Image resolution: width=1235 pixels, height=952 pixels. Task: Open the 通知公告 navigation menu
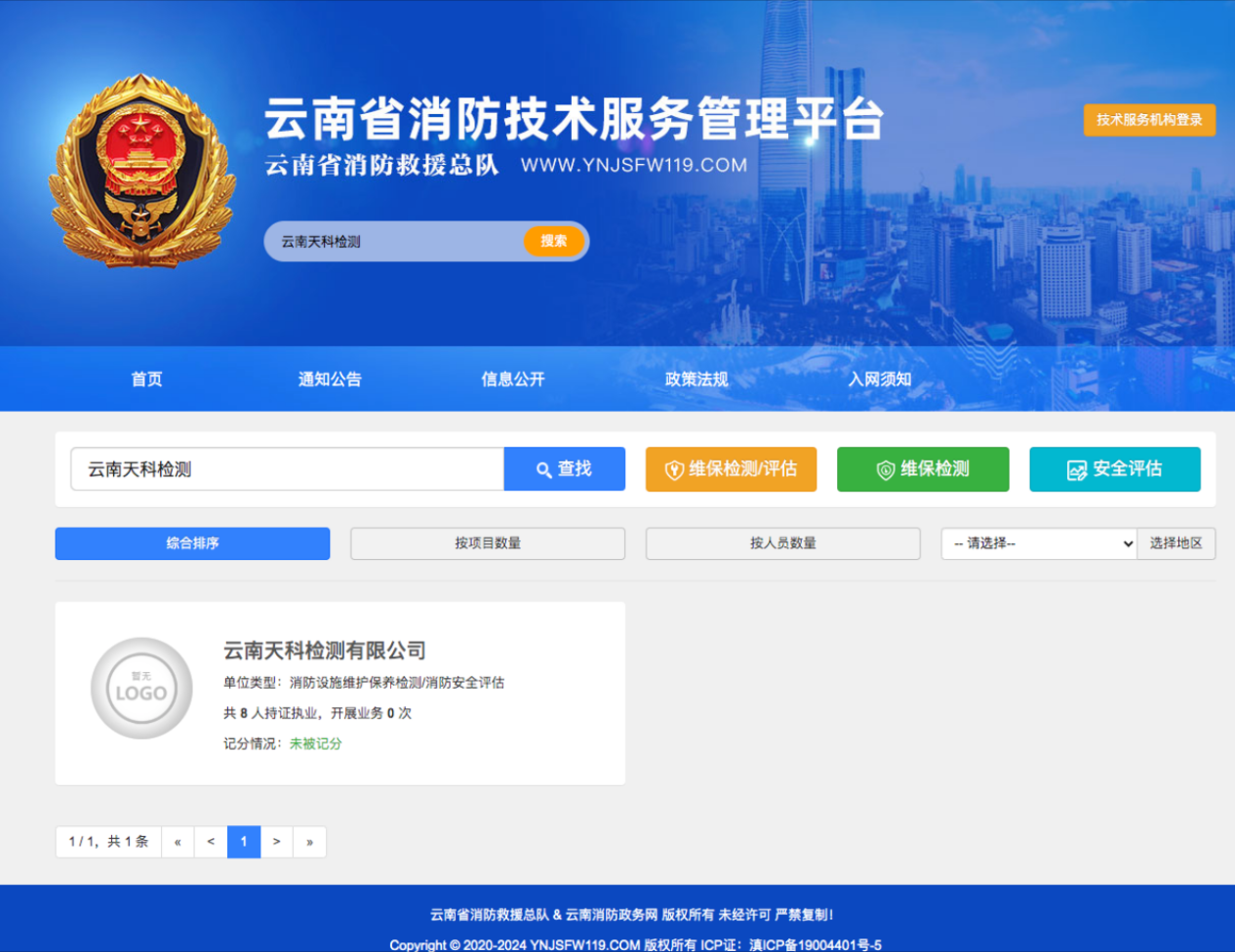click(330, 379)
